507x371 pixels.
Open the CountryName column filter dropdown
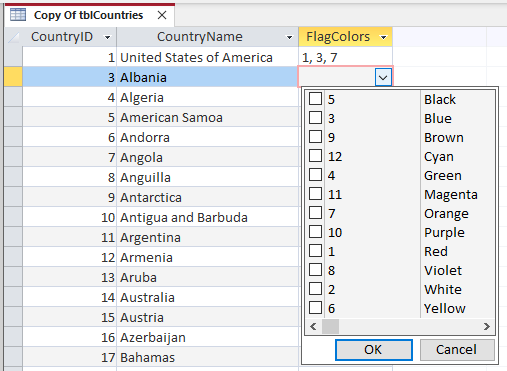[289, 37]
